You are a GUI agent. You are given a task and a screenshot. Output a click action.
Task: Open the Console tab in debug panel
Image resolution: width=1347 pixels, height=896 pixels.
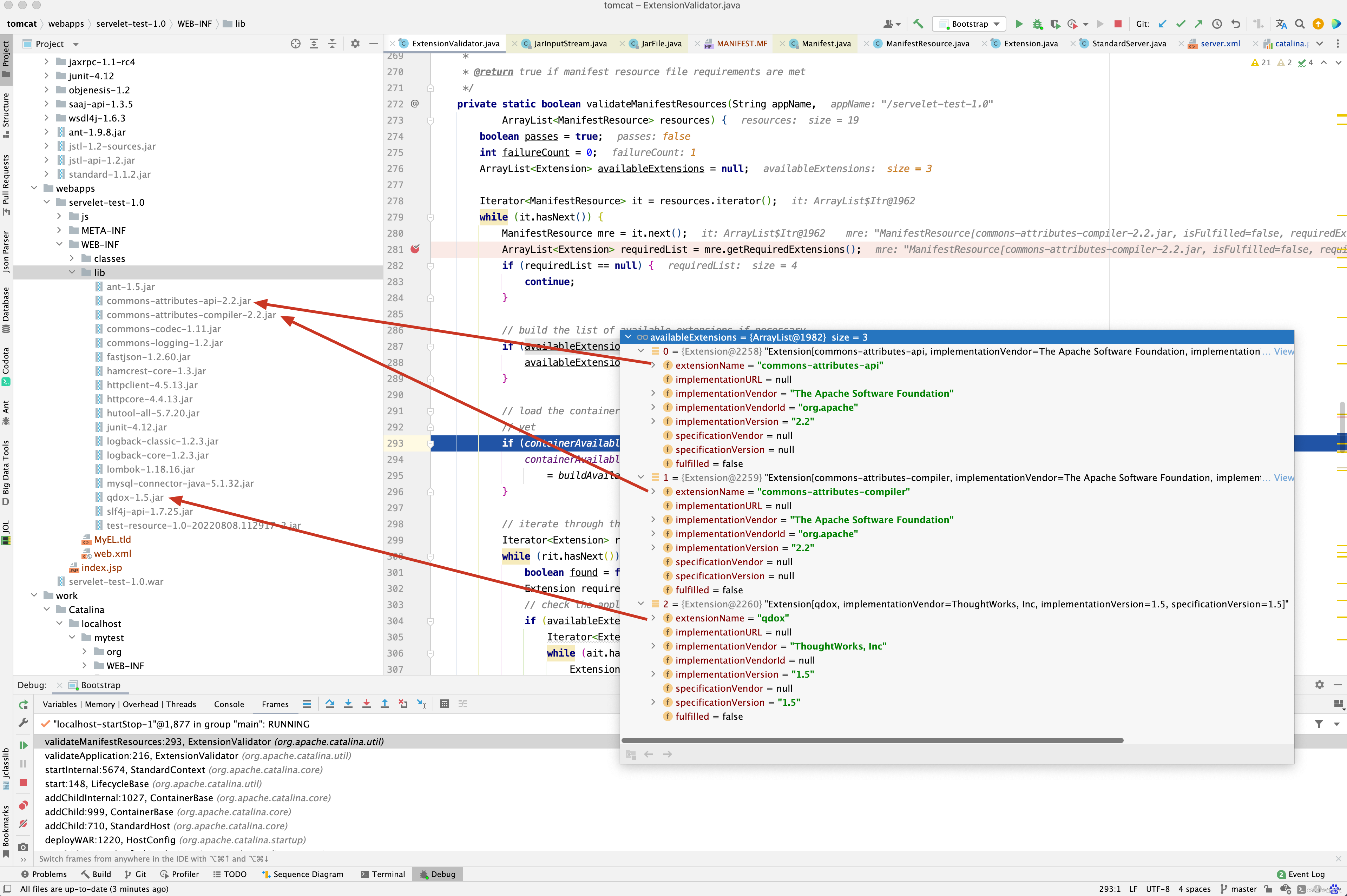pyautogui.click(x=229, y=704)
